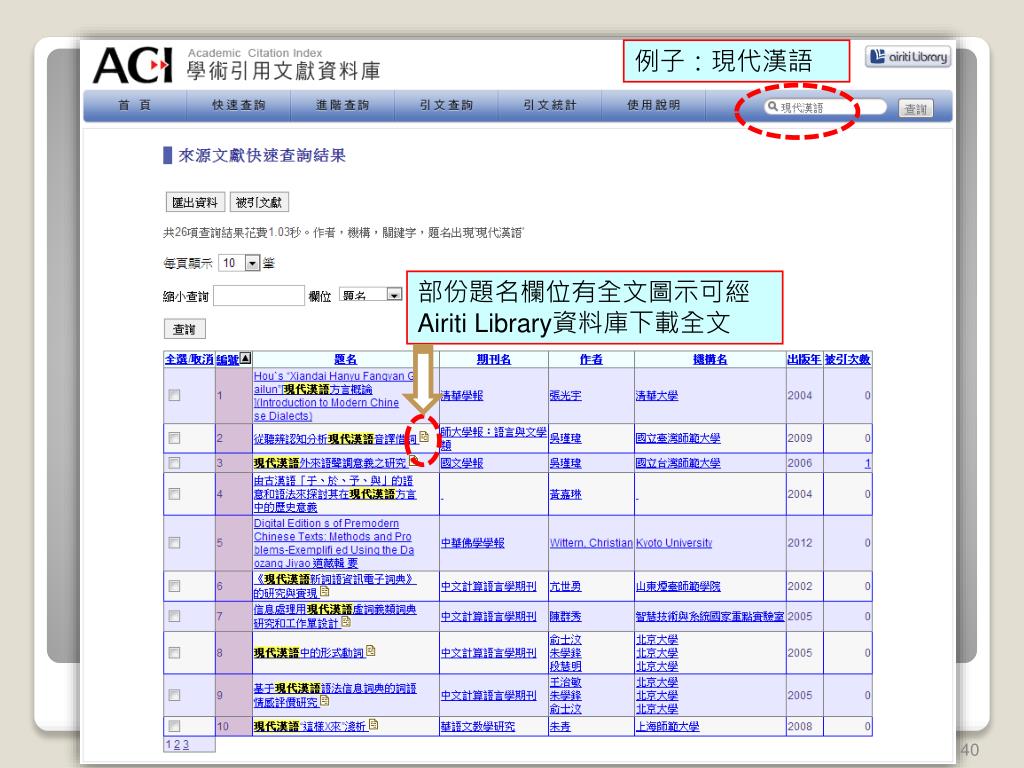Image resolution: width=1024 pixels, height=768 pixels.
Task: Open the 每頁顯示 results-per-page dropdown
Action: click(239, 263)
